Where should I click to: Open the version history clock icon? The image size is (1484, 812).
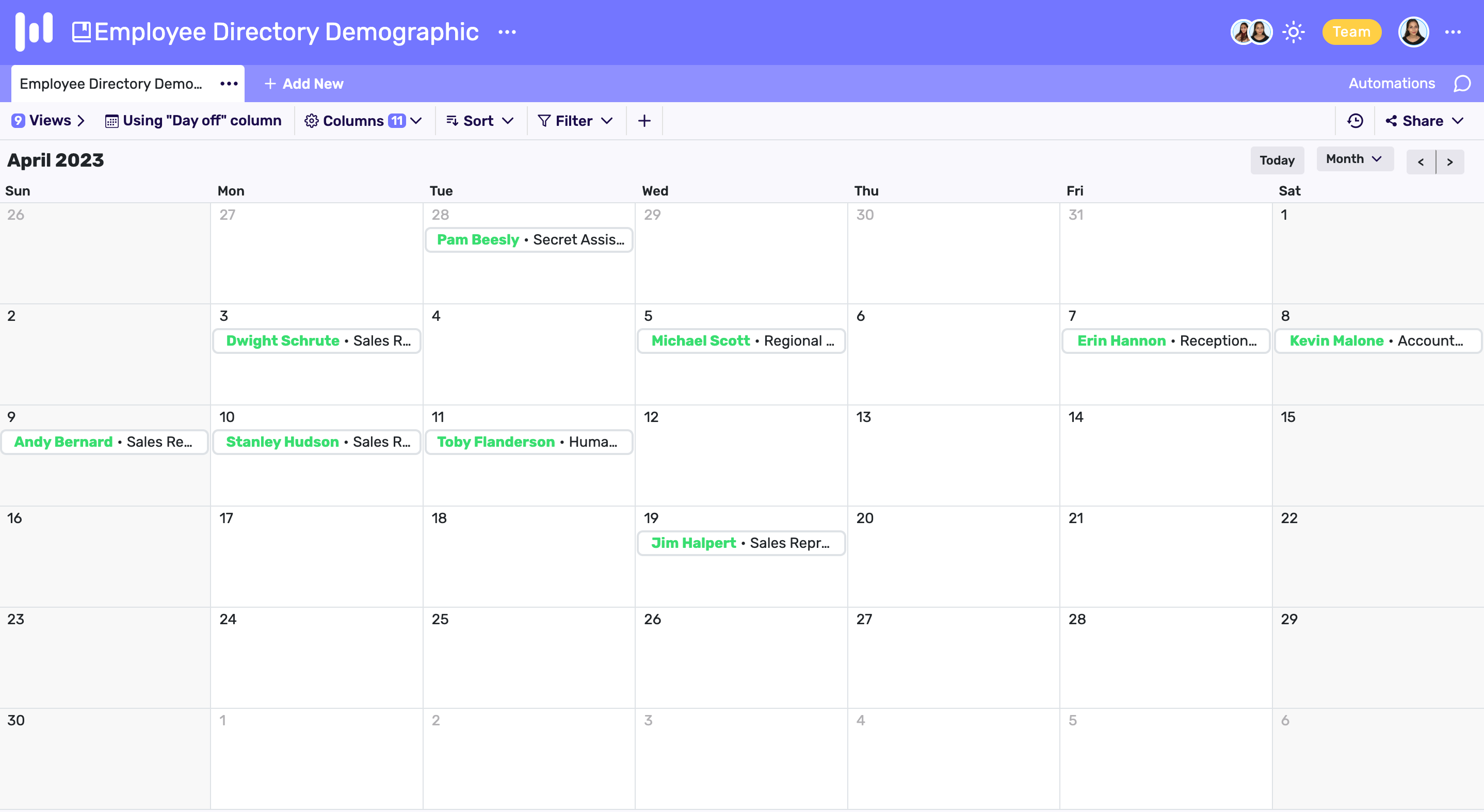pos(1355,121)
